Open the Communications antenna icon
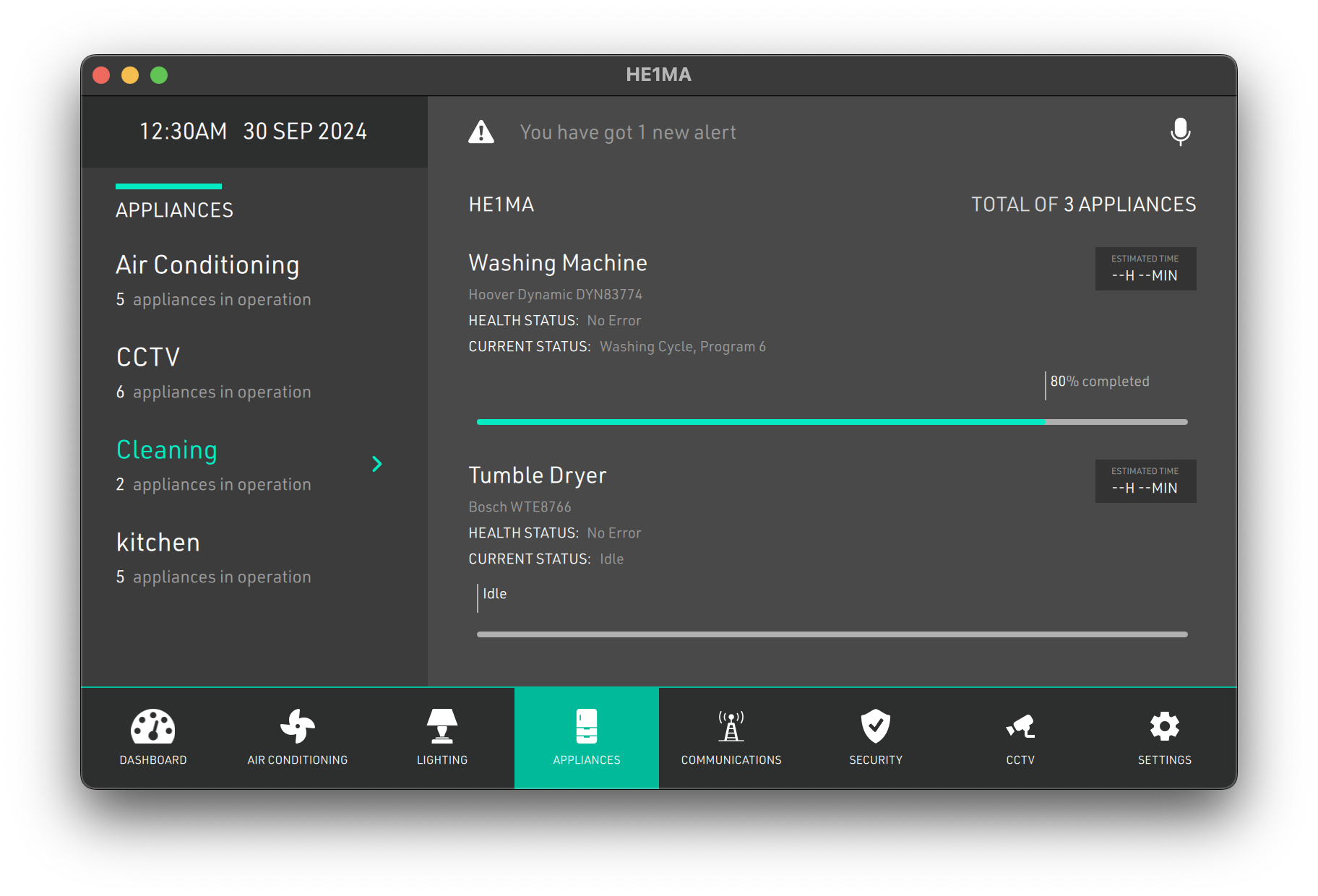The image size is (1318, 896). pos(731,726)
